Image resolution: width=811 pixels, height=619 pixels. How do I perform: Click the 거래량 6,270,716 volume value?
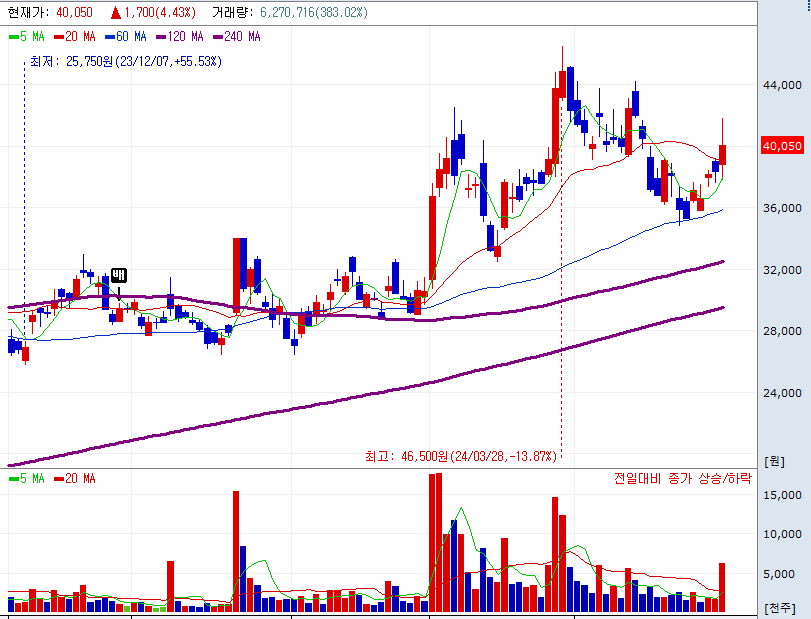click(x=314, y=12)
